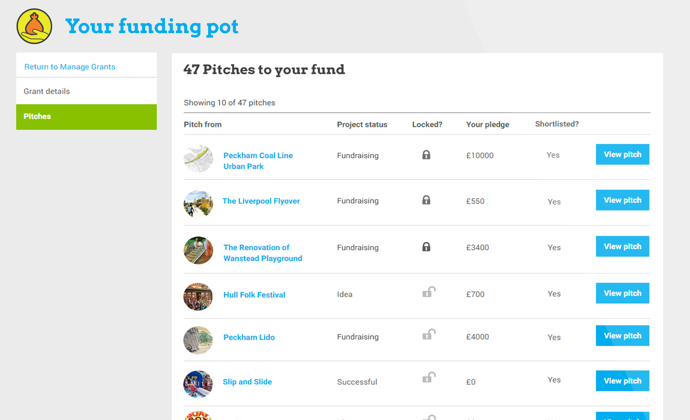The image size is (690, 420).
Task: View pitch for Slip and Slide
Action: point(622,380)
